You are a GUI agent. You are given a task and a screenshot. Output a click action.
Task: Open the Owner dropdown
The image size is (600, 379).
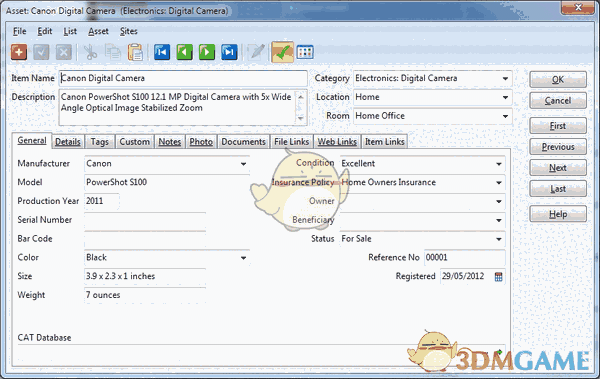click(x=499, y=201)
